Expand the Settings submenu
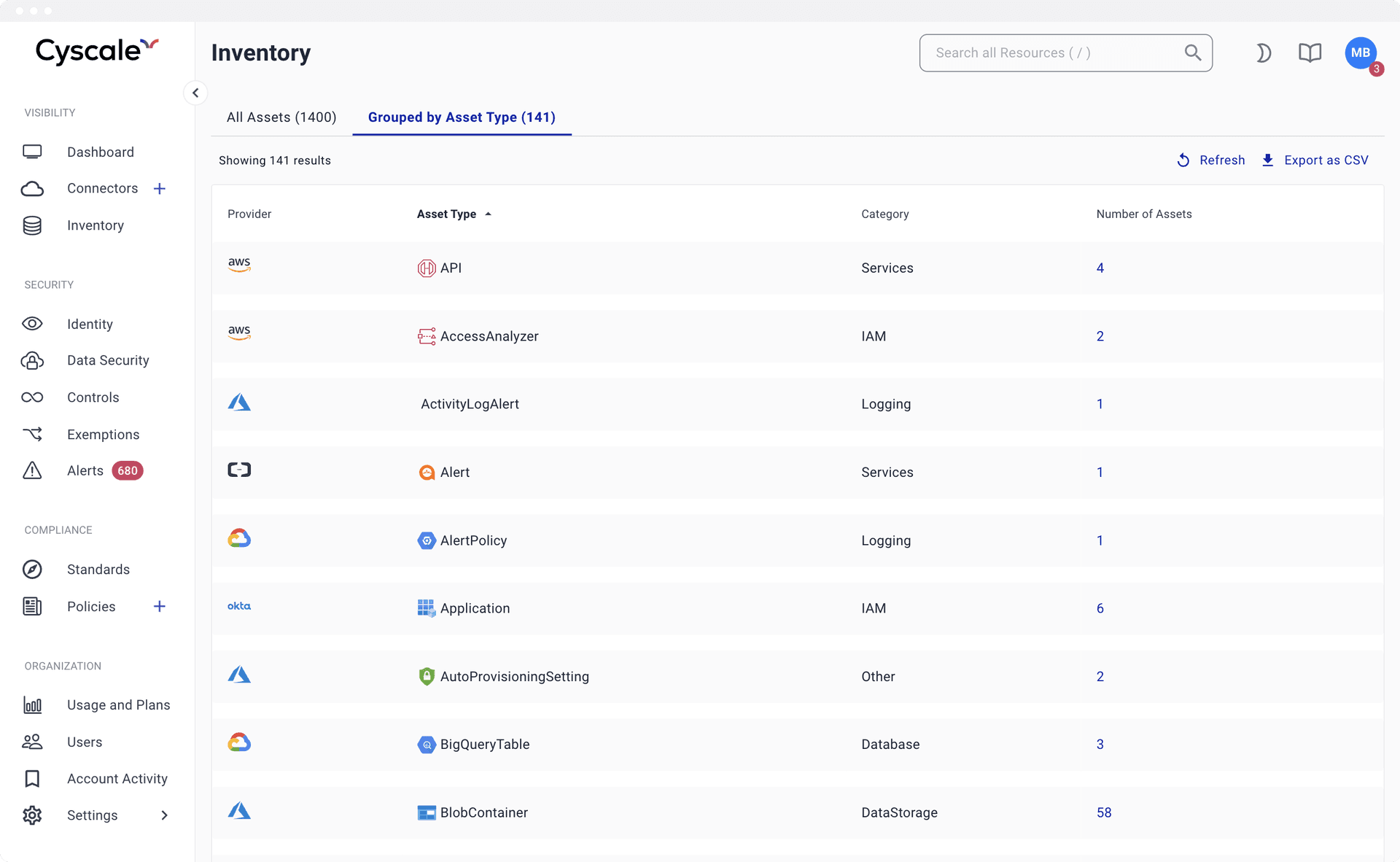 click(164, 815)
